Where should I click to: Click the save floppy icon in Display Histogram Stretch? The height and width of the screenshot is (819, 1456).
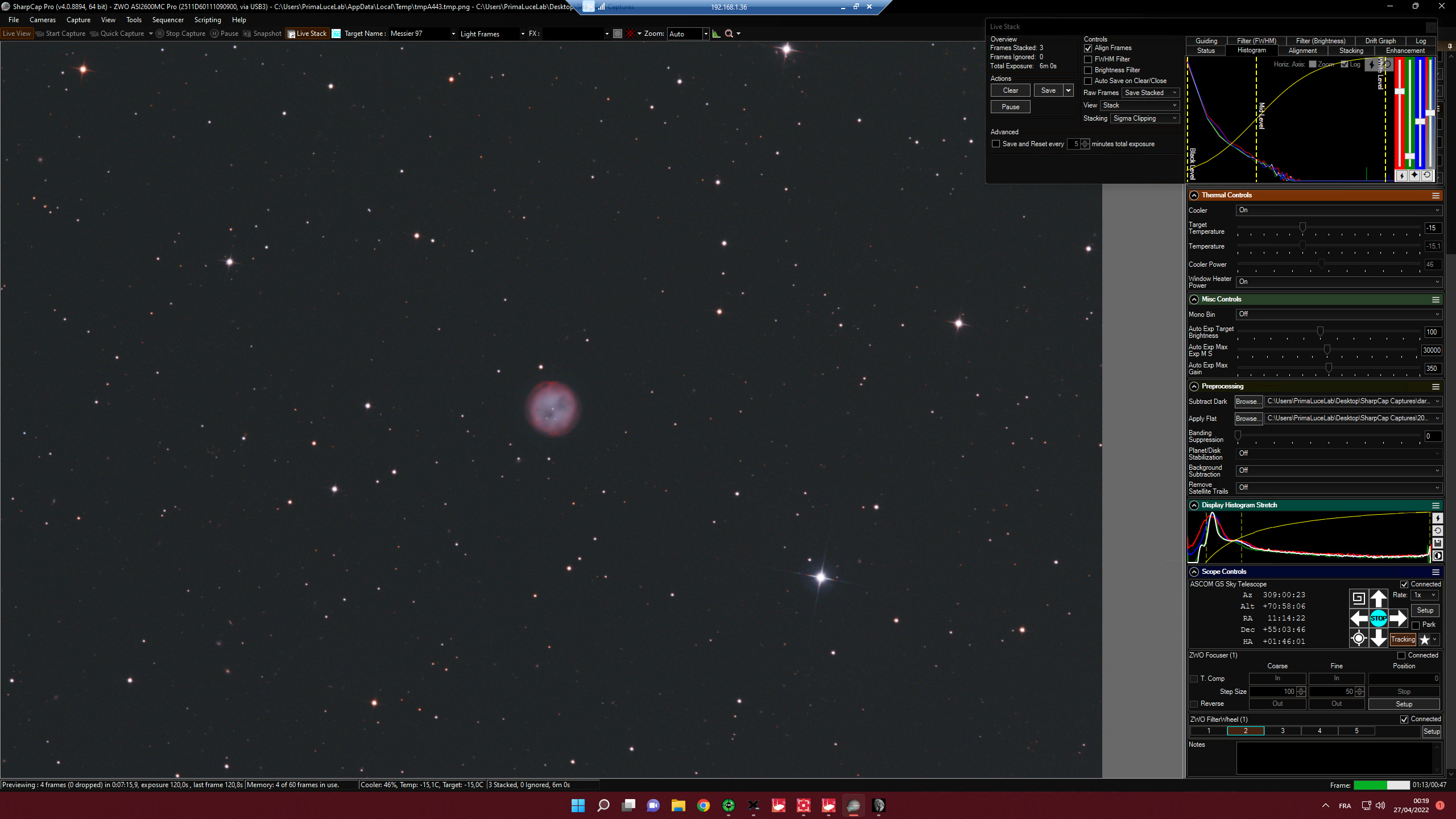coord(1437,543)
